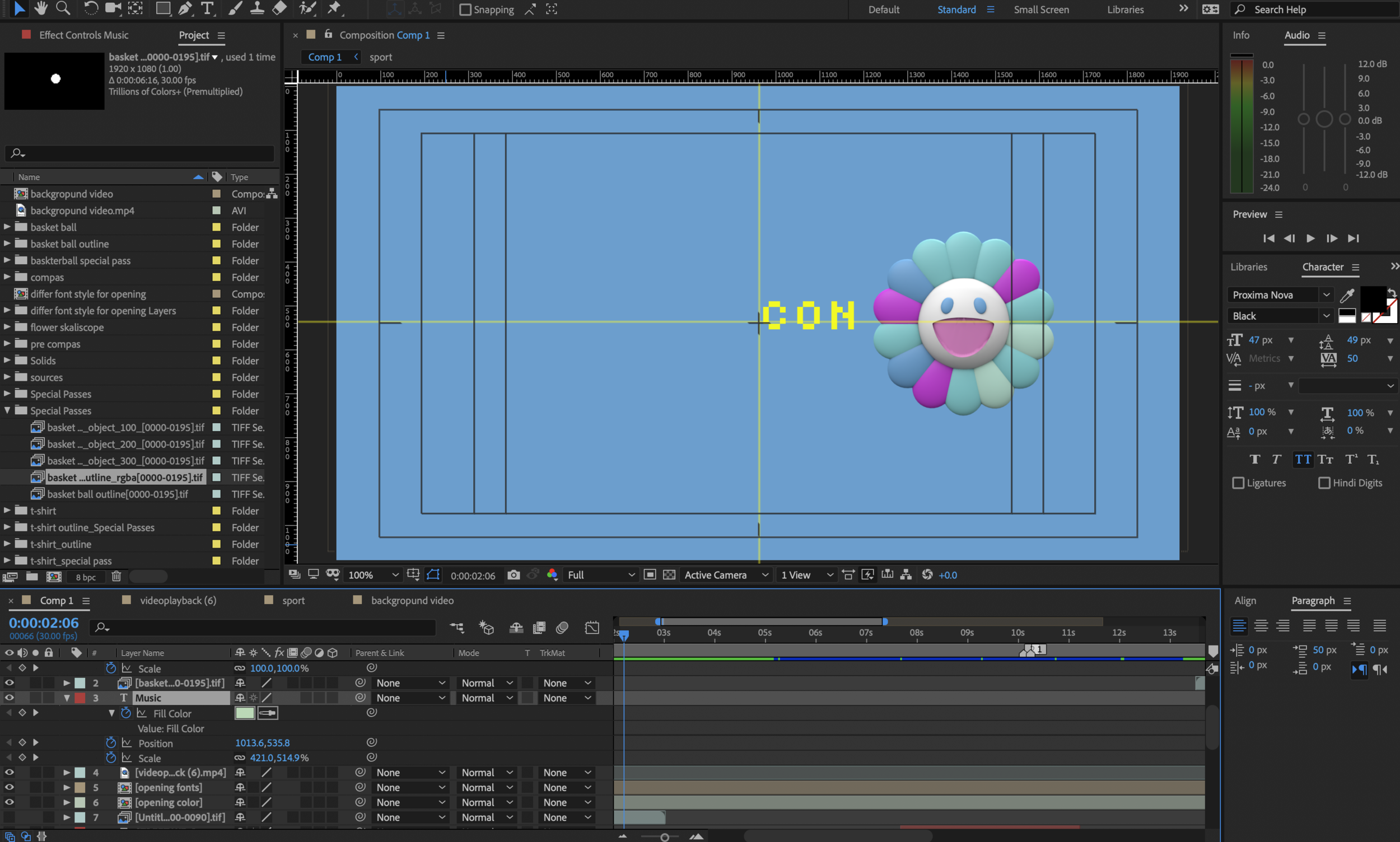Switch to the Info panel tab
The height and width of the screenshot is (842, 1400).
(1240, 35)
